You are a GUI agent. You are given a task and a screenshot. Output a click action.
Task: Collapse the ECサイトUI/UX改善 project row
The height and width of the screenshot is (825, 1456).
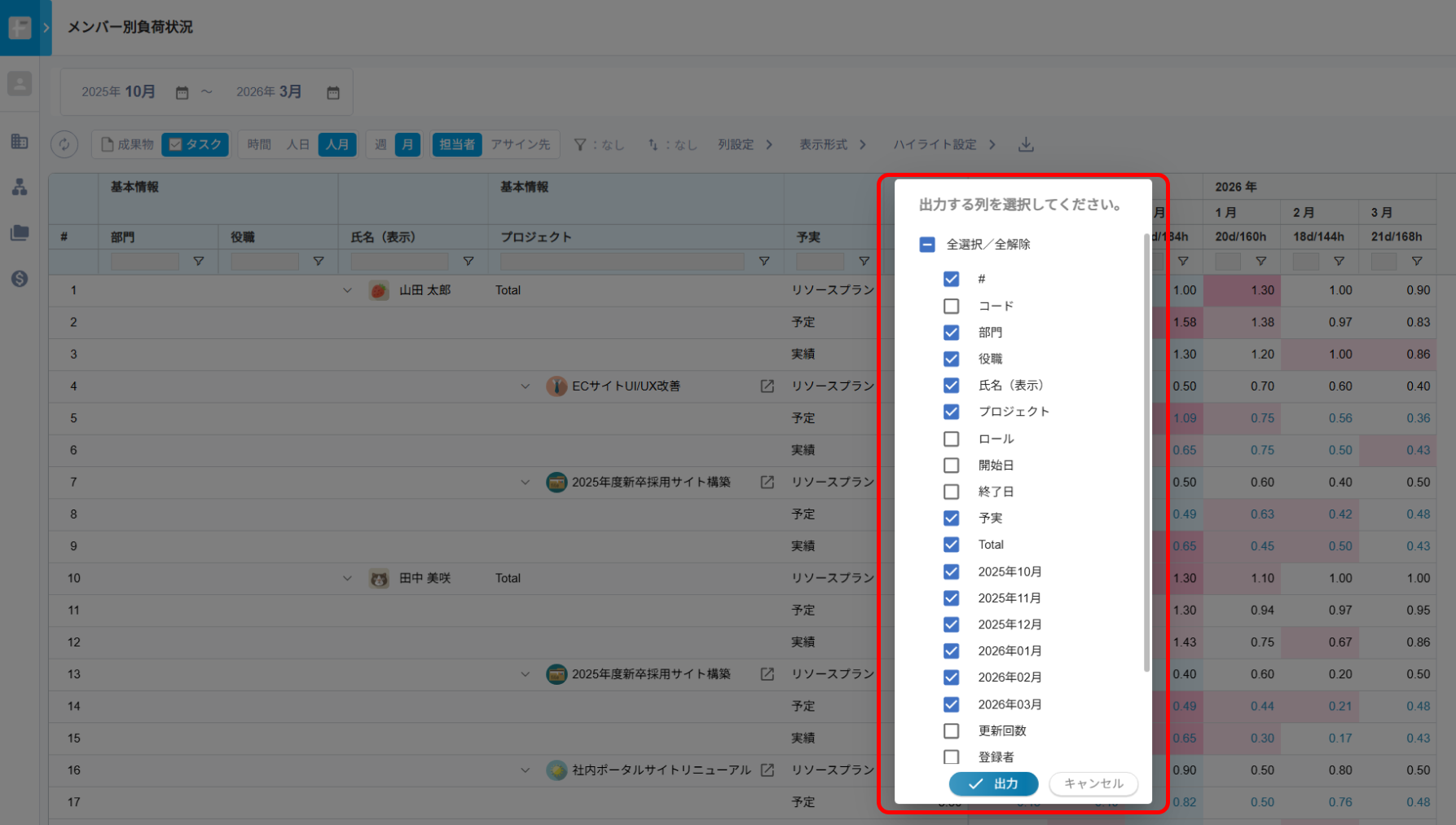click(x=526, y=386)
